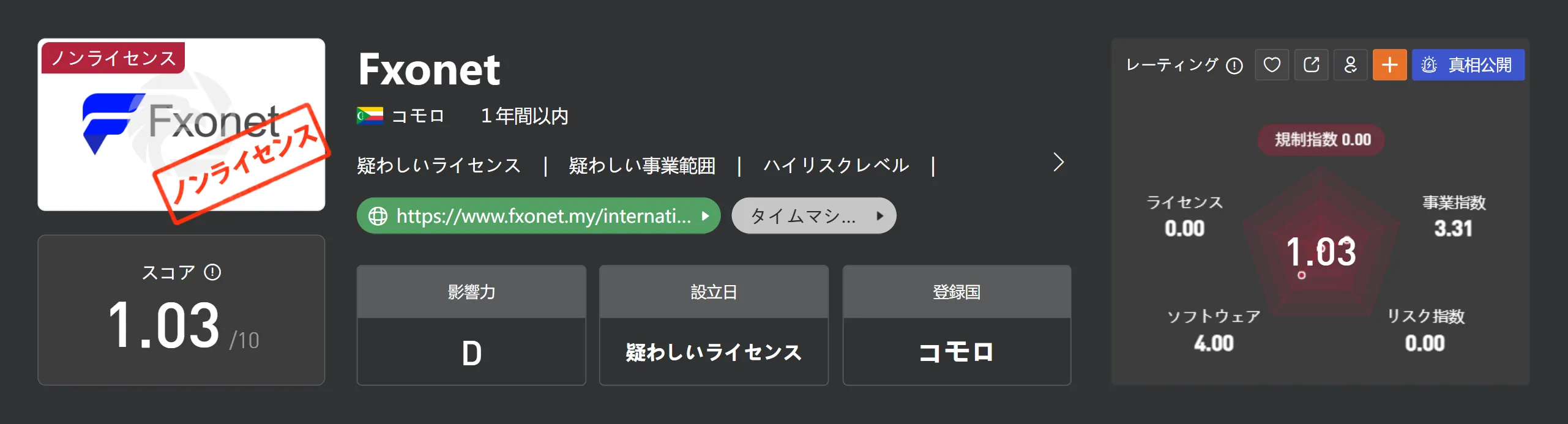The width and height of the screenshot is (1568, 424).
Task: Expand the タイムマシ... dropdown arrow
Action: 879,216
